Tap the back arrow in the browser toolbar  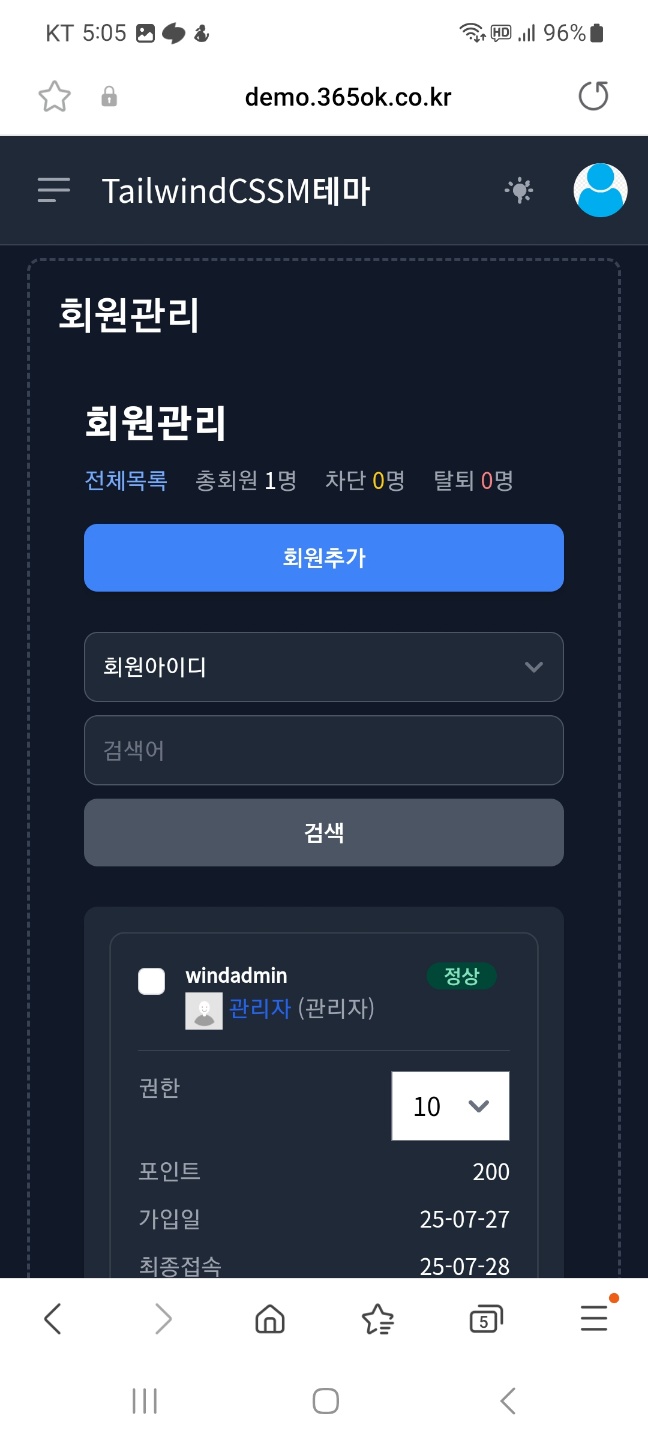pos(54,1318)
